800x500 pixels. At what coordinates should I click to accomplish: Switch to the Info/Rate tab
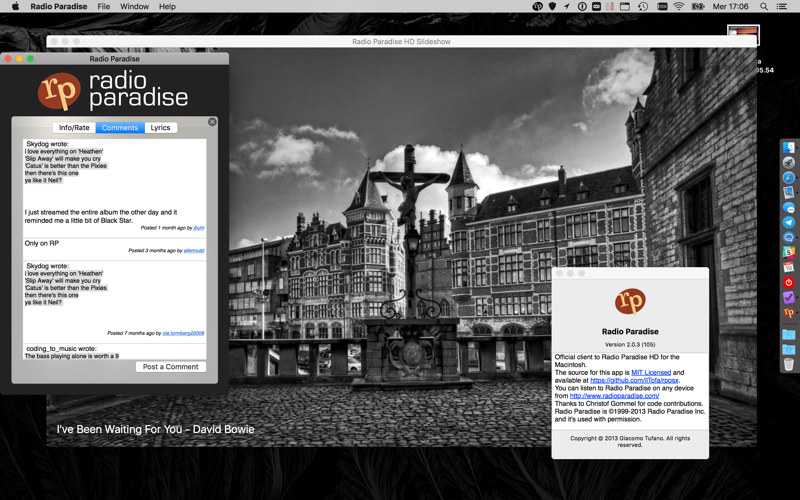coord(74,128)
